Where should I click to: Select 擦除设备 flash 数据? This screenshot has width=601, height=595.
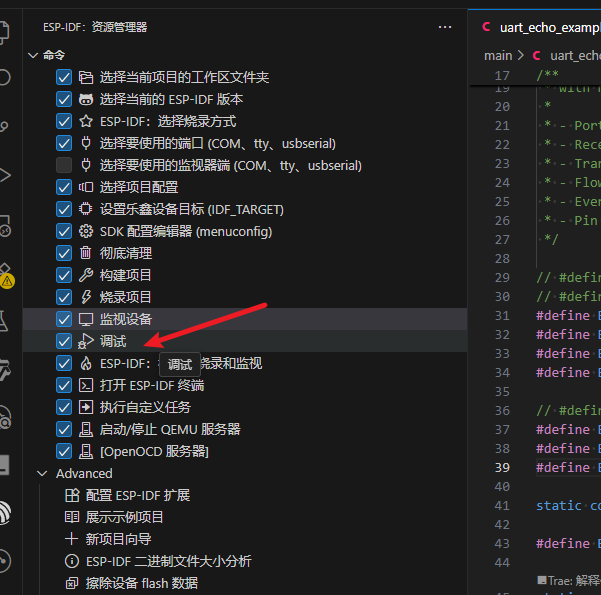141,583
